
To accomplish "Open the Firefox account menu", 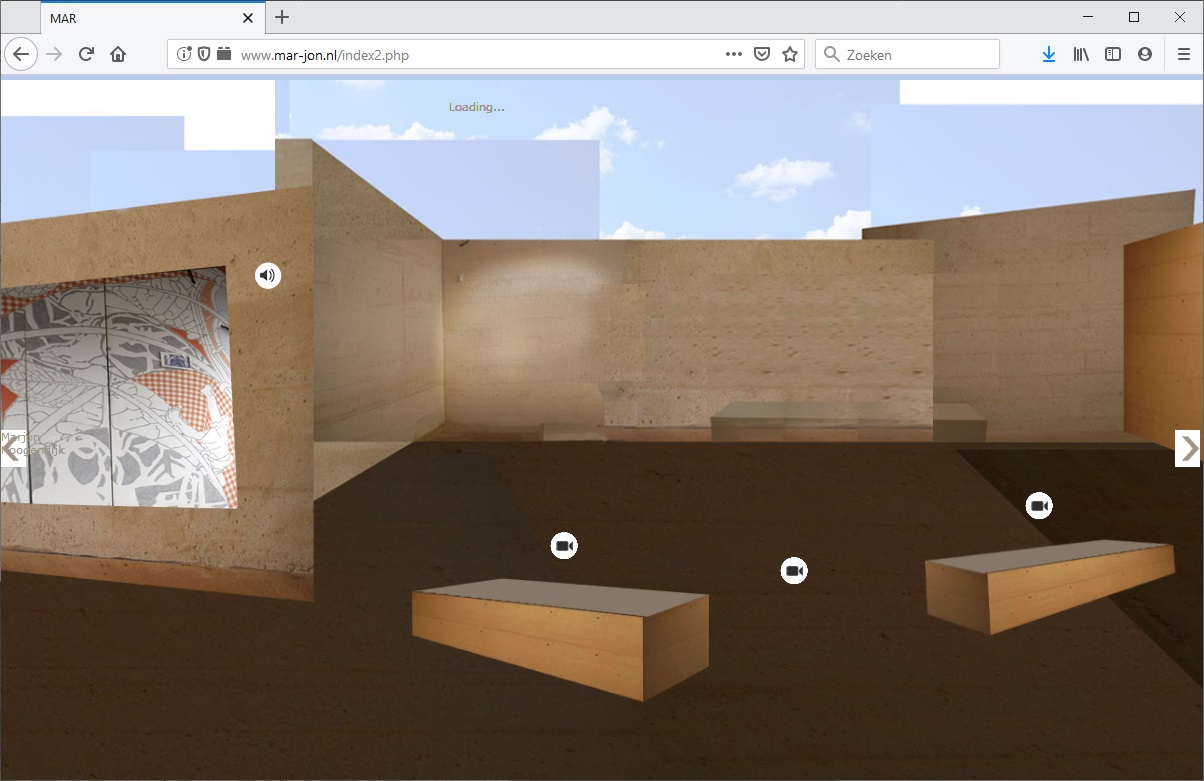I will [x=1145, y=55].
